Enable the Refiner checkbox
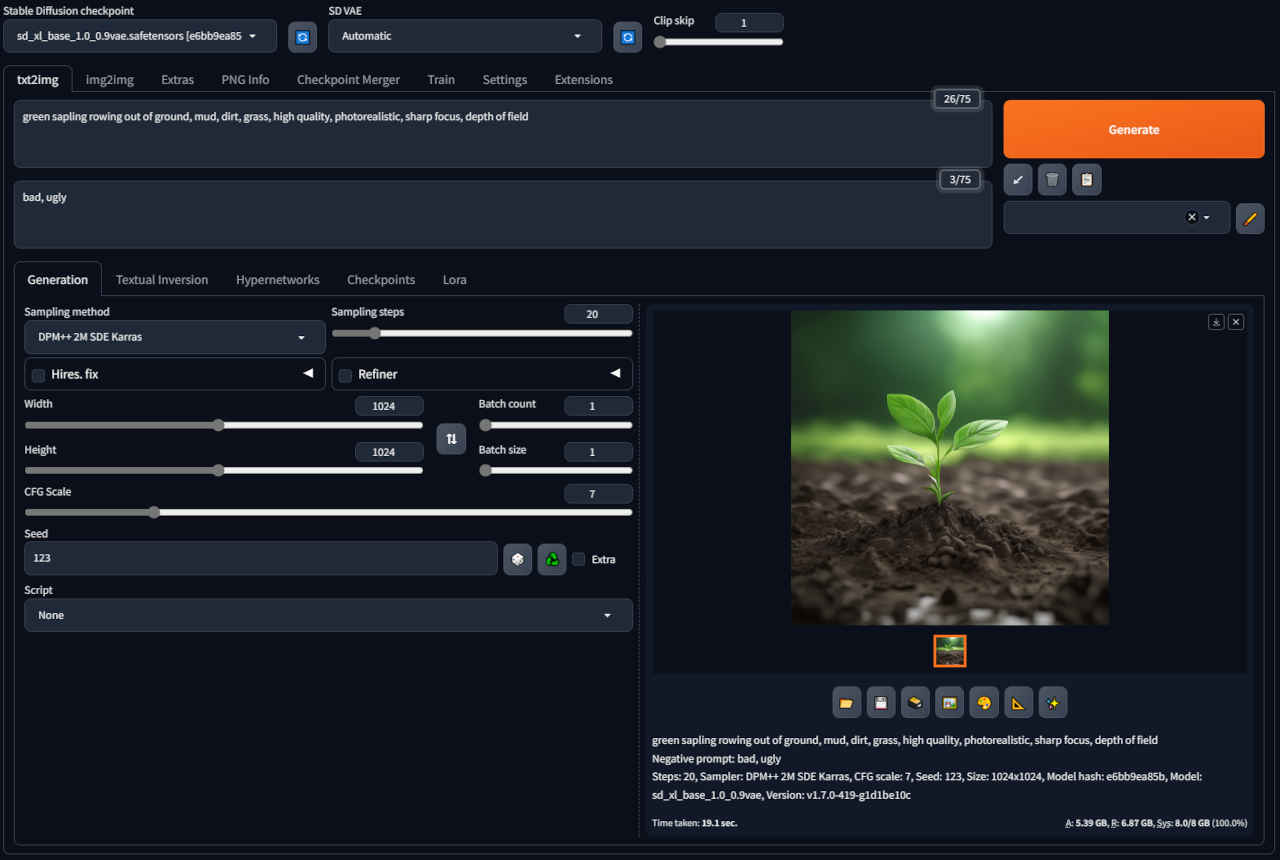This screenshot has height=860, width=1280. click(346, 375)
